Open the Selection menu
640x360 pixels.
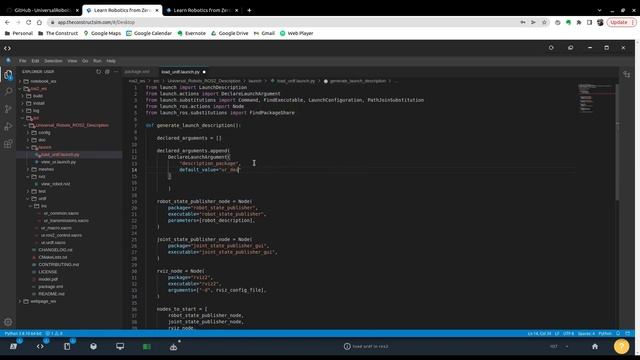tap(53, 61)
